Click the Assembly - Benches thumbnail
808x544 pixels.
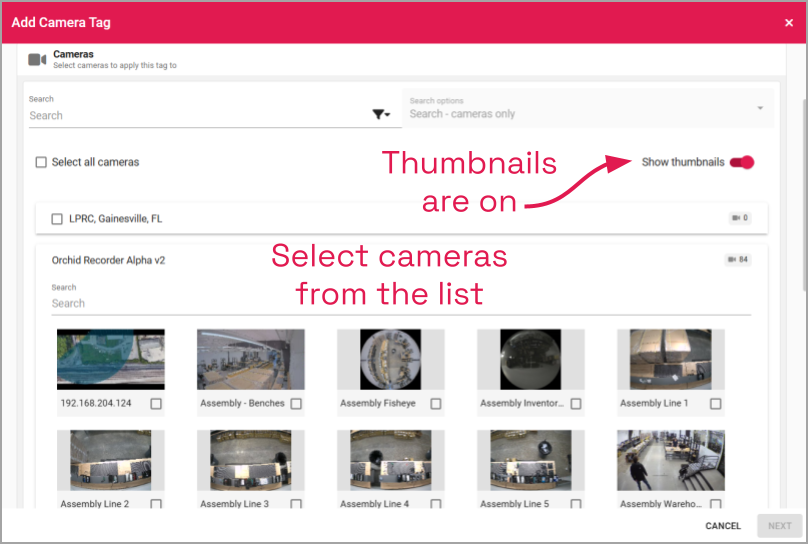point(251,360)
